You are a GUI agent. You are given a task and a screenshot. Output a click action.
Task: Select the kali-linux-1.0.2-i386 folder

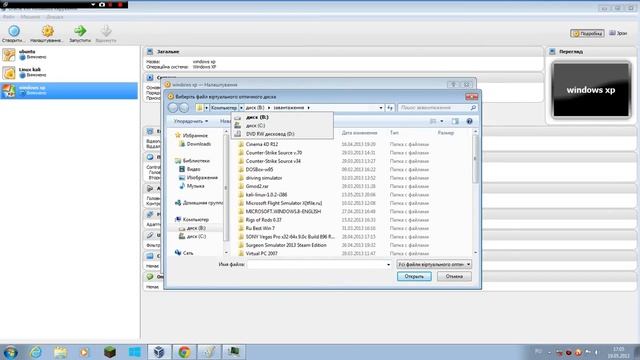tap(266, 195)
